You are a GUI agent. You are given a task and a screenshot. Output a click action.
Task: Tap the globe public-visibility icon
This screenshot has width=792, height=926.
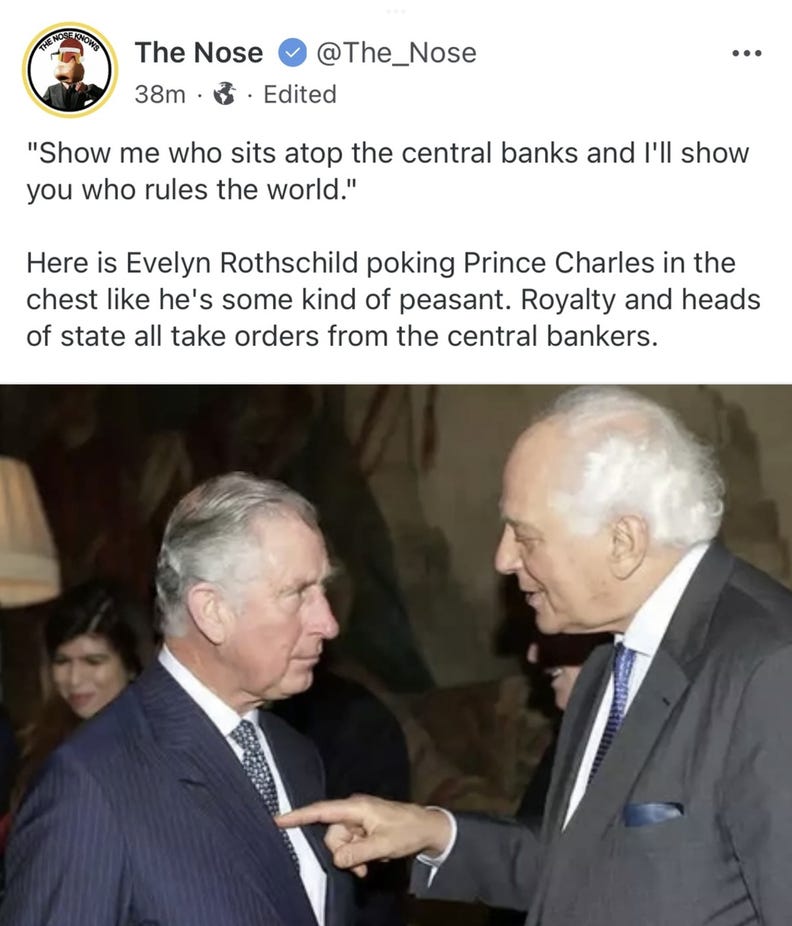pos(224,94)
